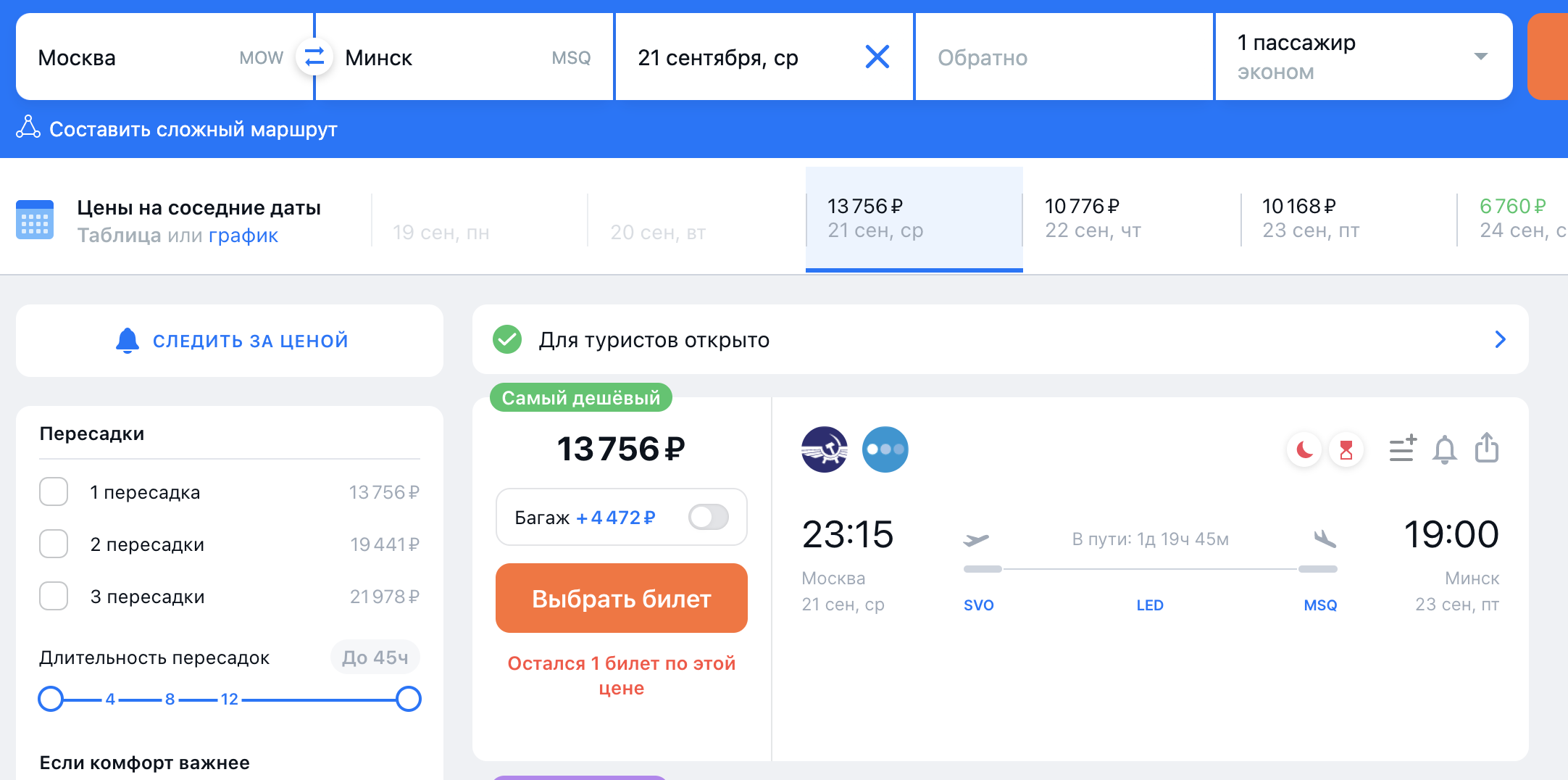
Task: Check the 2 пересадки filter
Action: [x=54, y=544]
